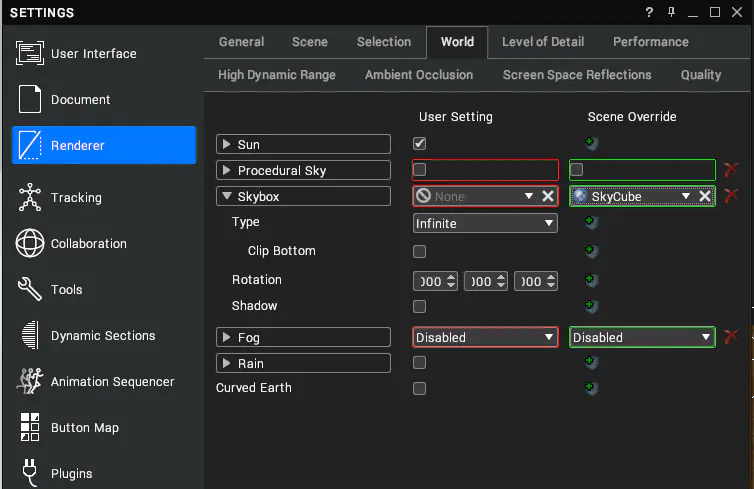Click the Curved Earth label

tap(253, 388)
